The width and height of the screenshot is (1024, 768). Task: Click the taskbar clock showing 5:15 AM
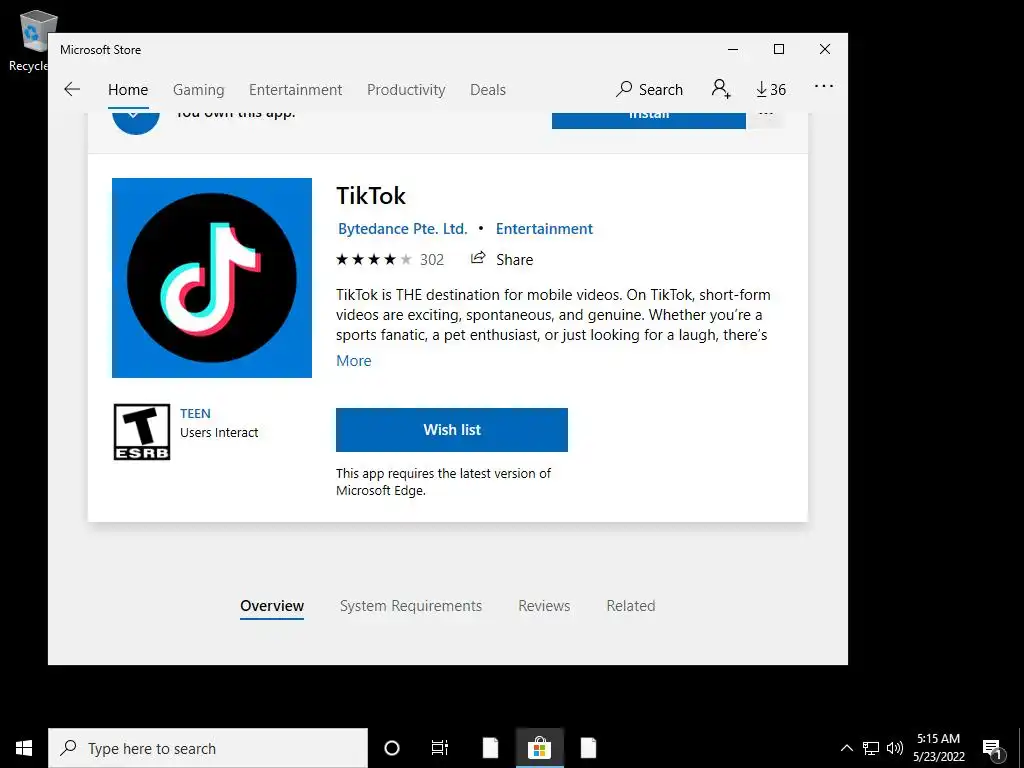point(938,748)
